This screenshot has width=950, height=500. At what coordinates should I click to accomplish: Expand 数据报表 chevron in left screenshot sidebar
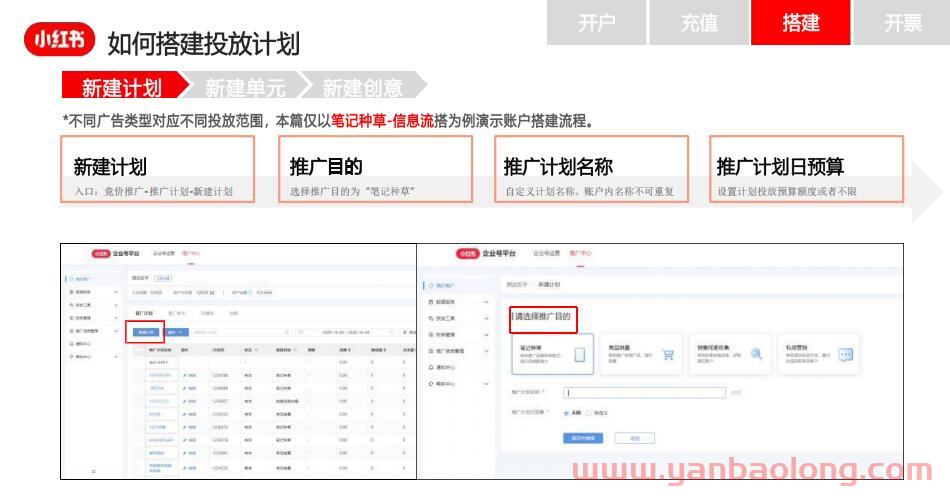point(116,292)
